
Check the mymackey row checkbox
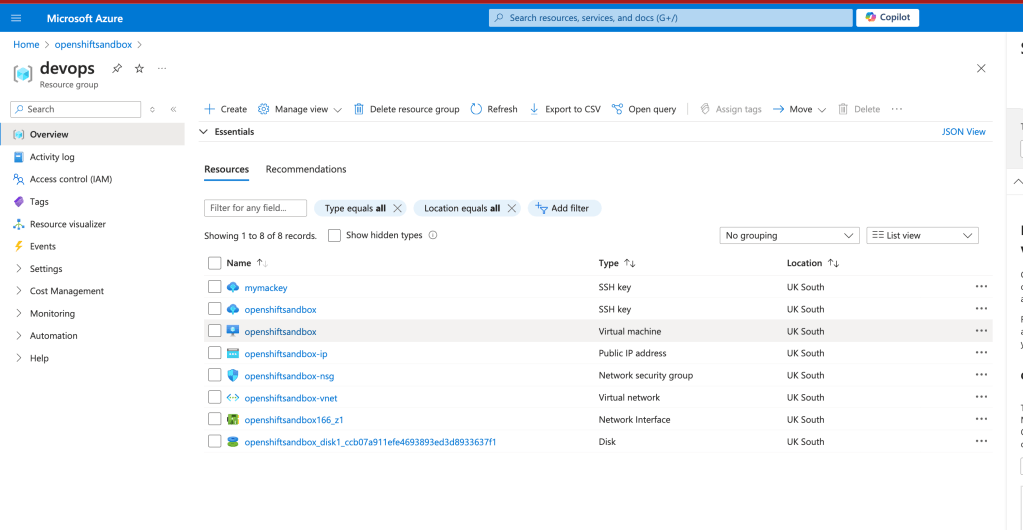tap(215, 287)
